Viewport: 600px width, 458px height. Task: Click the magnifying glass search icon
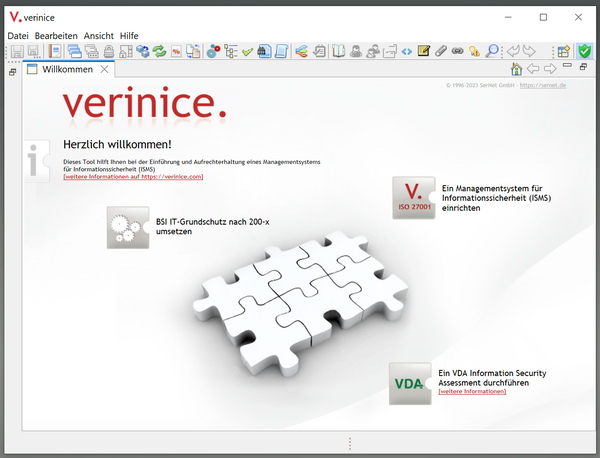coord(491,51)
